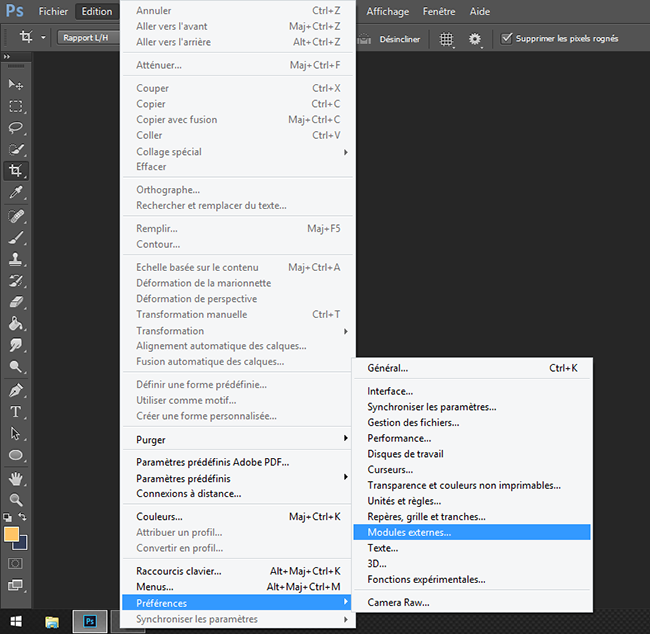Toggle Quick Mask mode icon

[x=16, y=563]
